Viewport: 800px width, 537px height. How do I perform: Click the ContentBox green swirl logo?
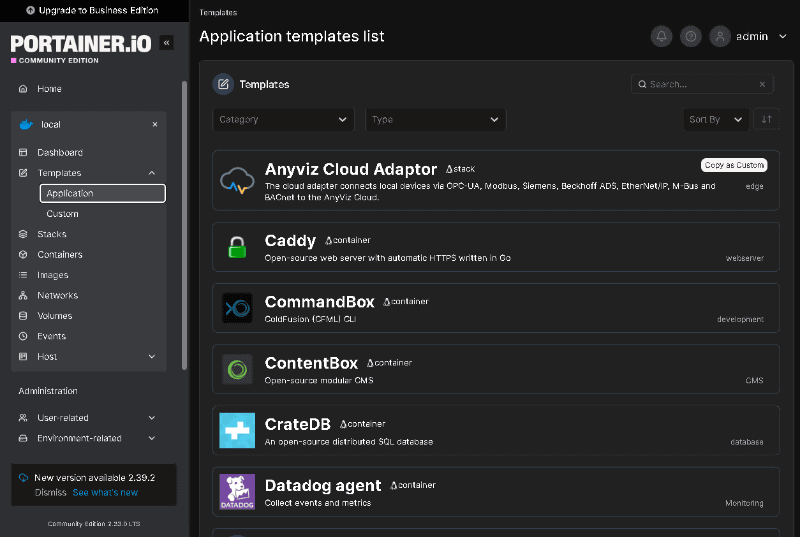pyautogui.click(x=237, y=369)
